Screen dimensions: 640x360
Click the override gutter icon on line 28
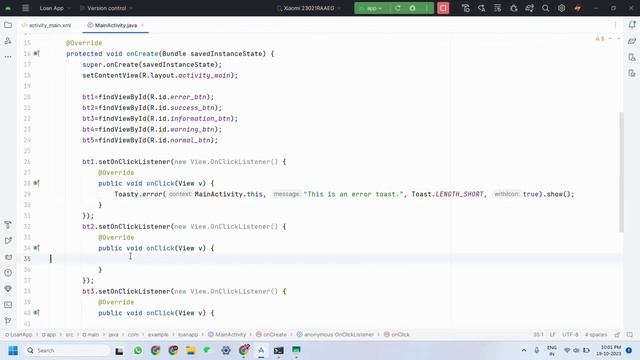[x=37, y=183]
